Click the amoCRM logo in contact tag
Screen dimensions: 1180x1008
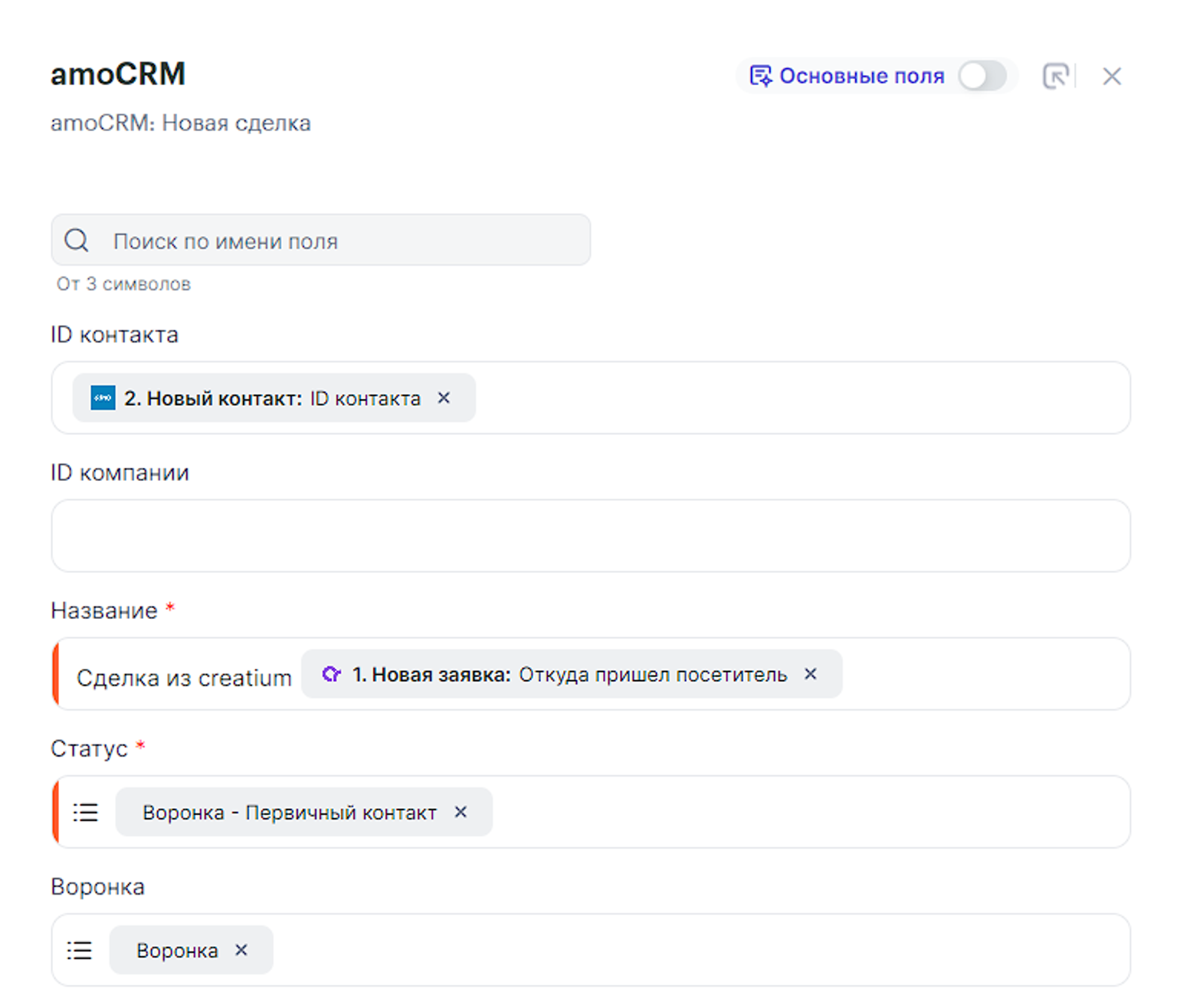tap(103, 398)
